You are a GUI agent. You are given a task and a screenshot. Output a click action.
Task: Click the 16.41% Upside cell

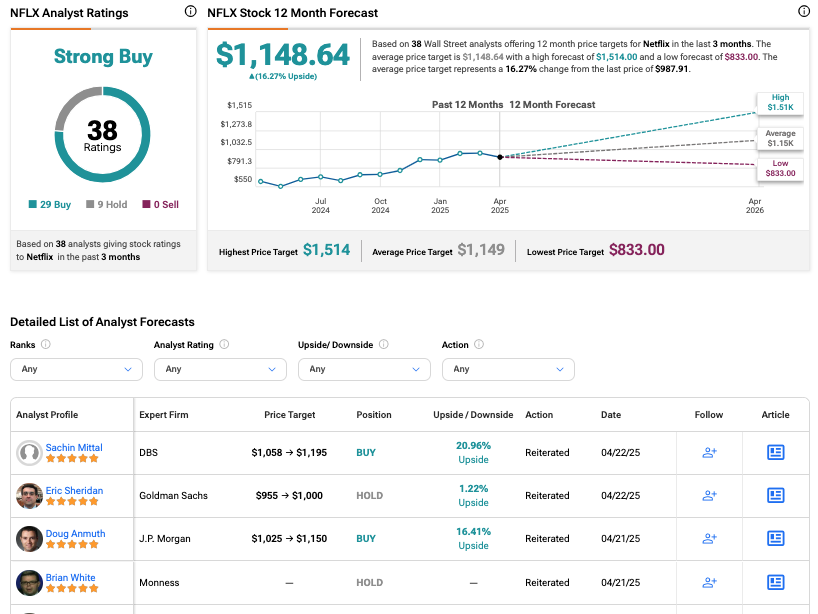(x=473, y=538)
